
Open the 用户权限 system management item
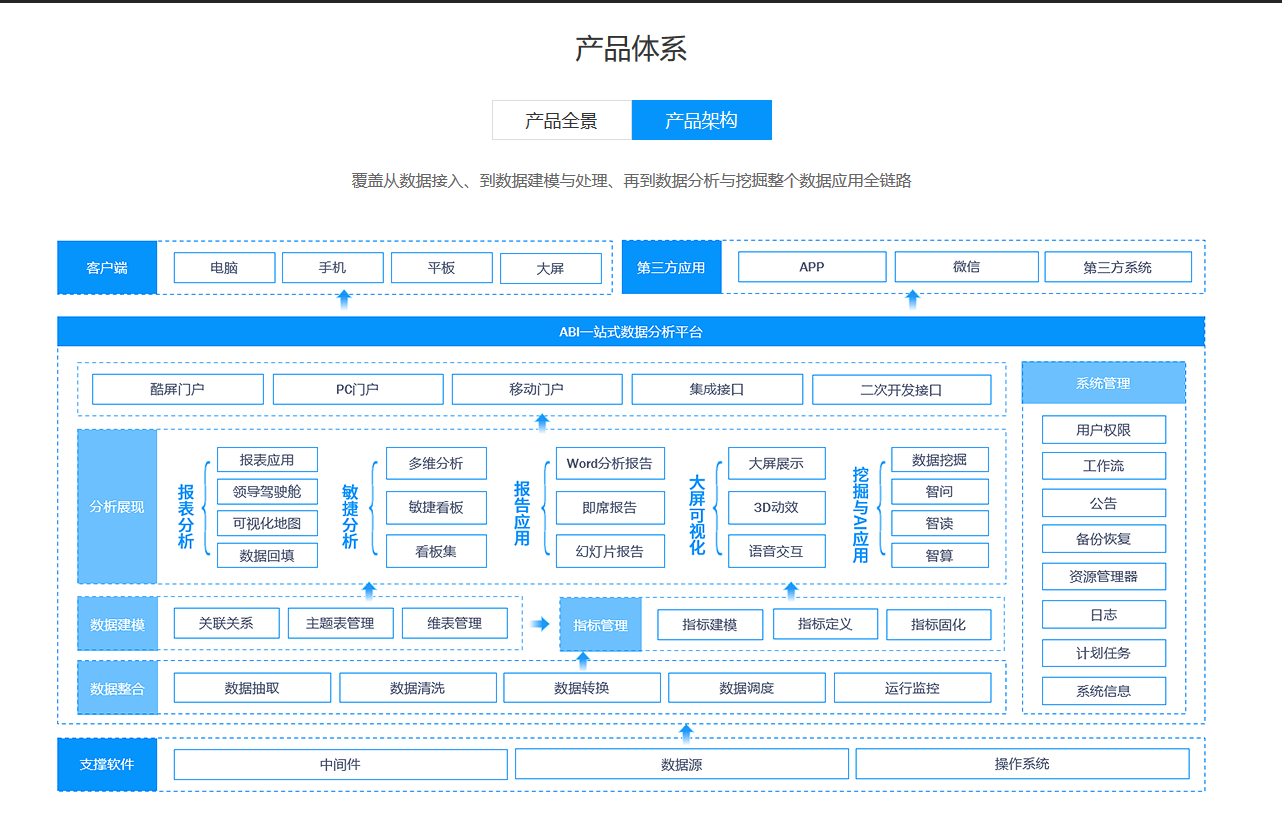tap(1104, 429)
